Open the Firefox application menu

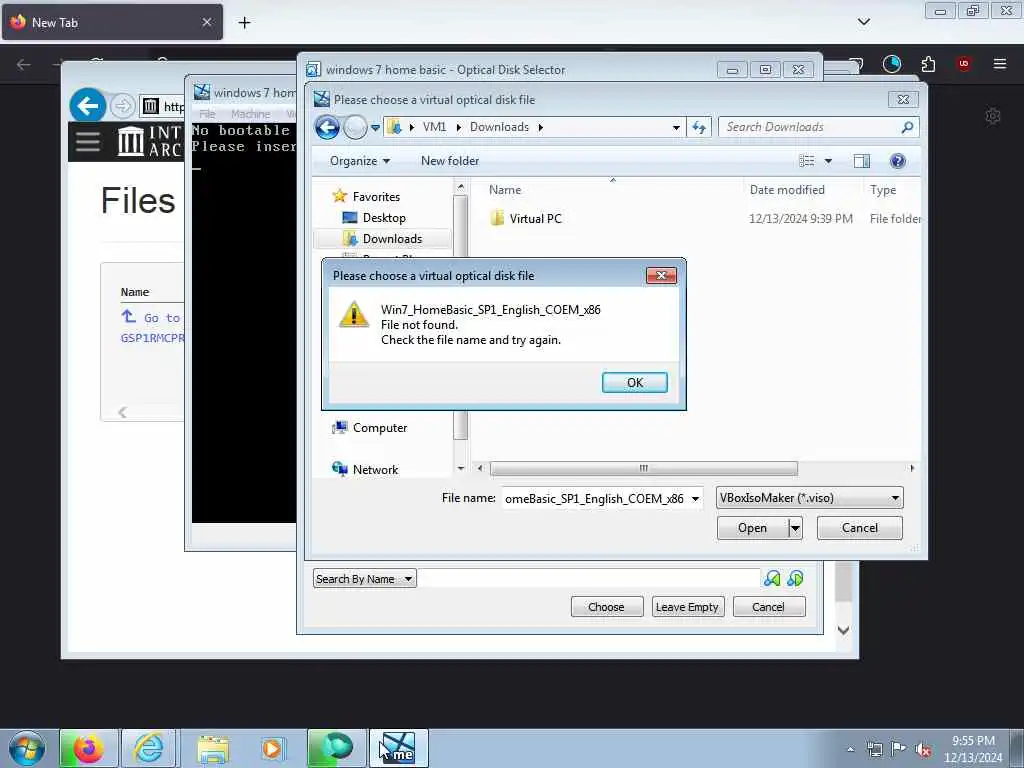(x=999, y=63)
